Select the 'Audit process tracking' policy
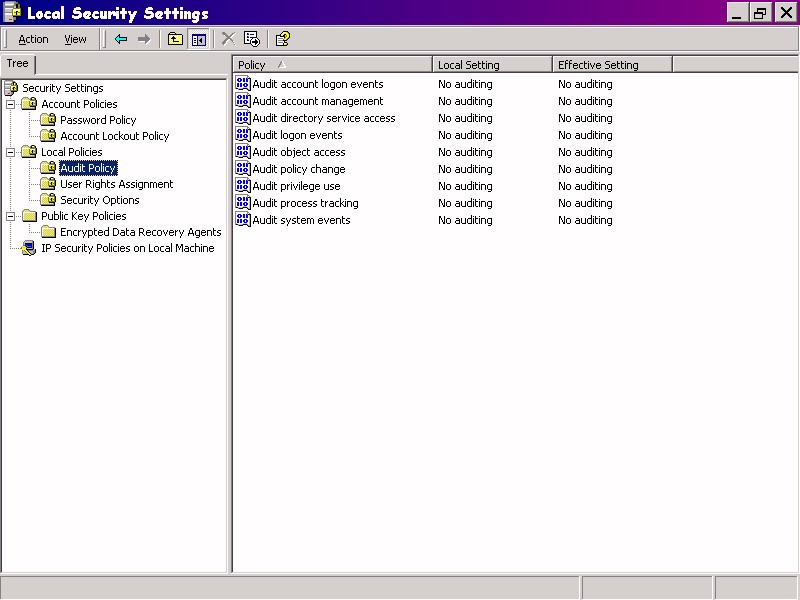 pos(305,203)
